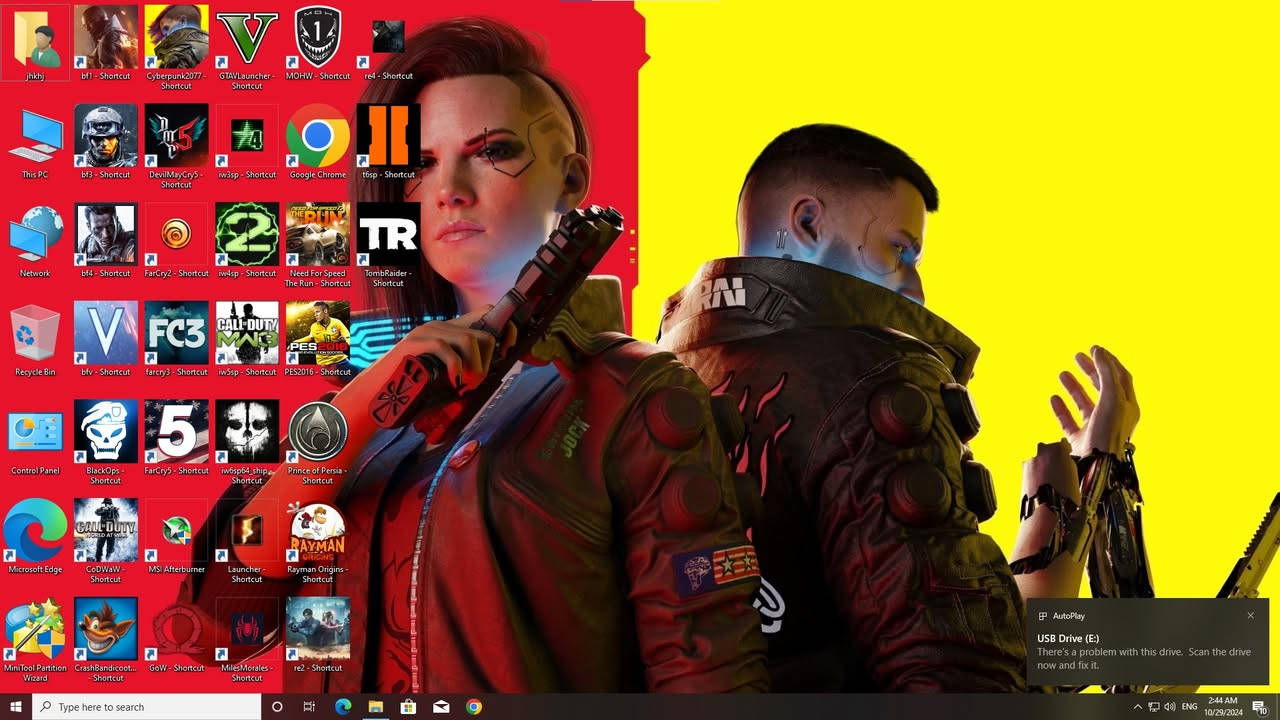Select the TombRaider shortcut icon
1280x720 pixels.
388,246
